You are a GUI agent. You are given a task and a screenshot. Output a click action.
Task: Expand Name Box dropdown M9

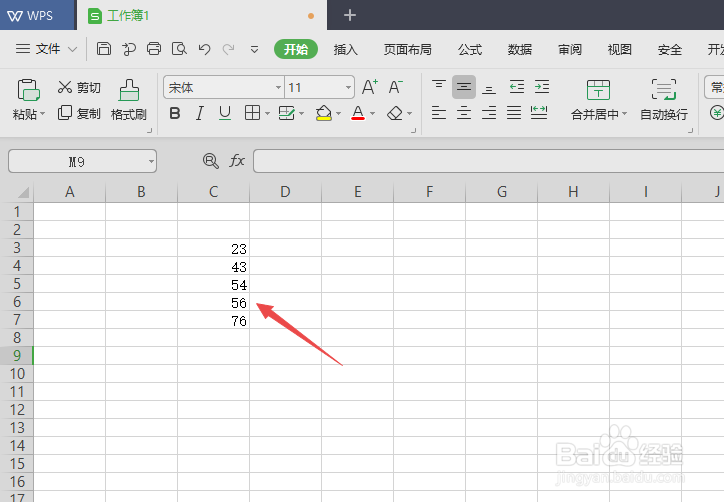(151, 162)
